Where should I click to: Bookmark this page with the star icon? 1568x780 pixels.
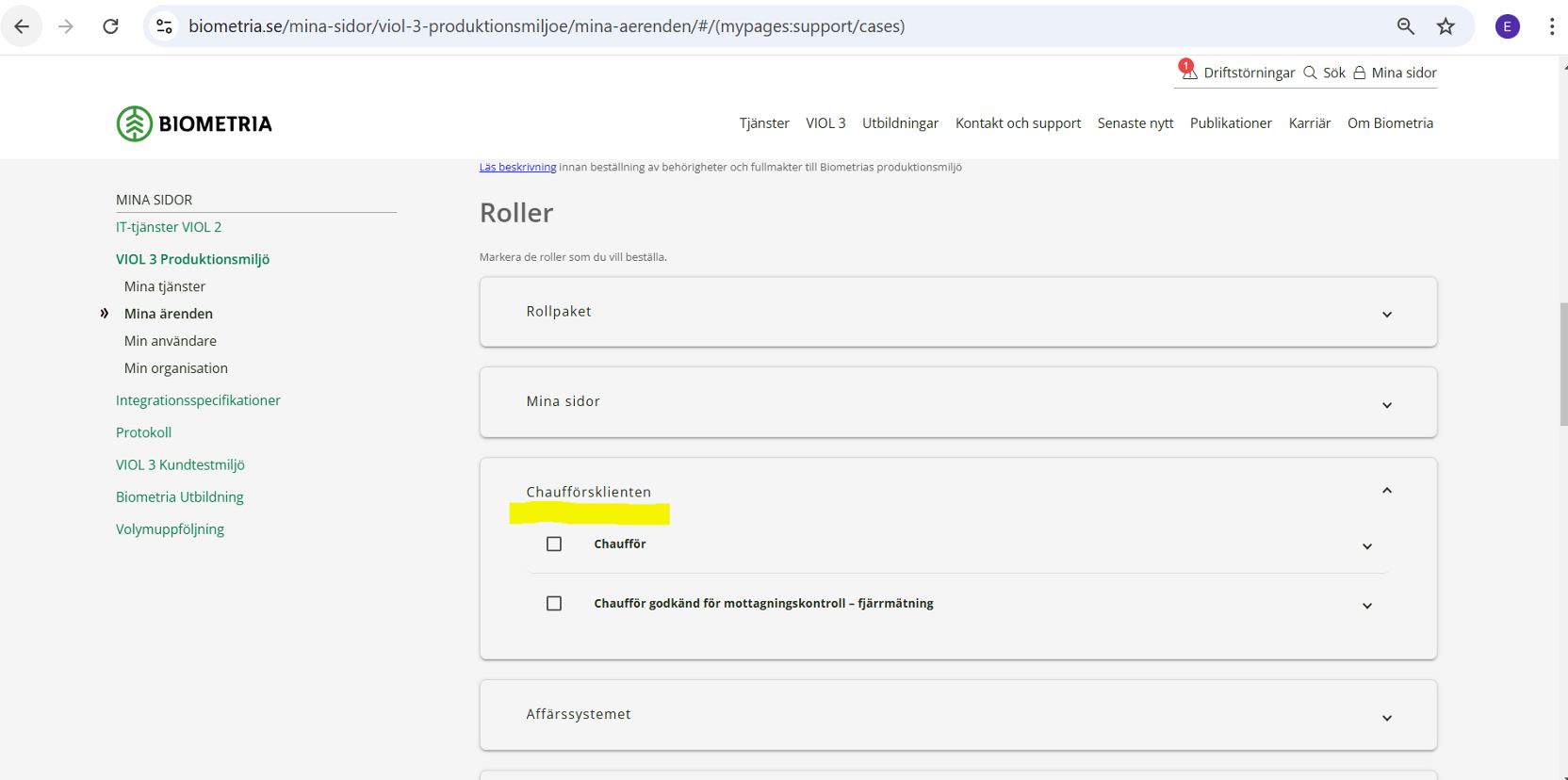[1445, 26]
